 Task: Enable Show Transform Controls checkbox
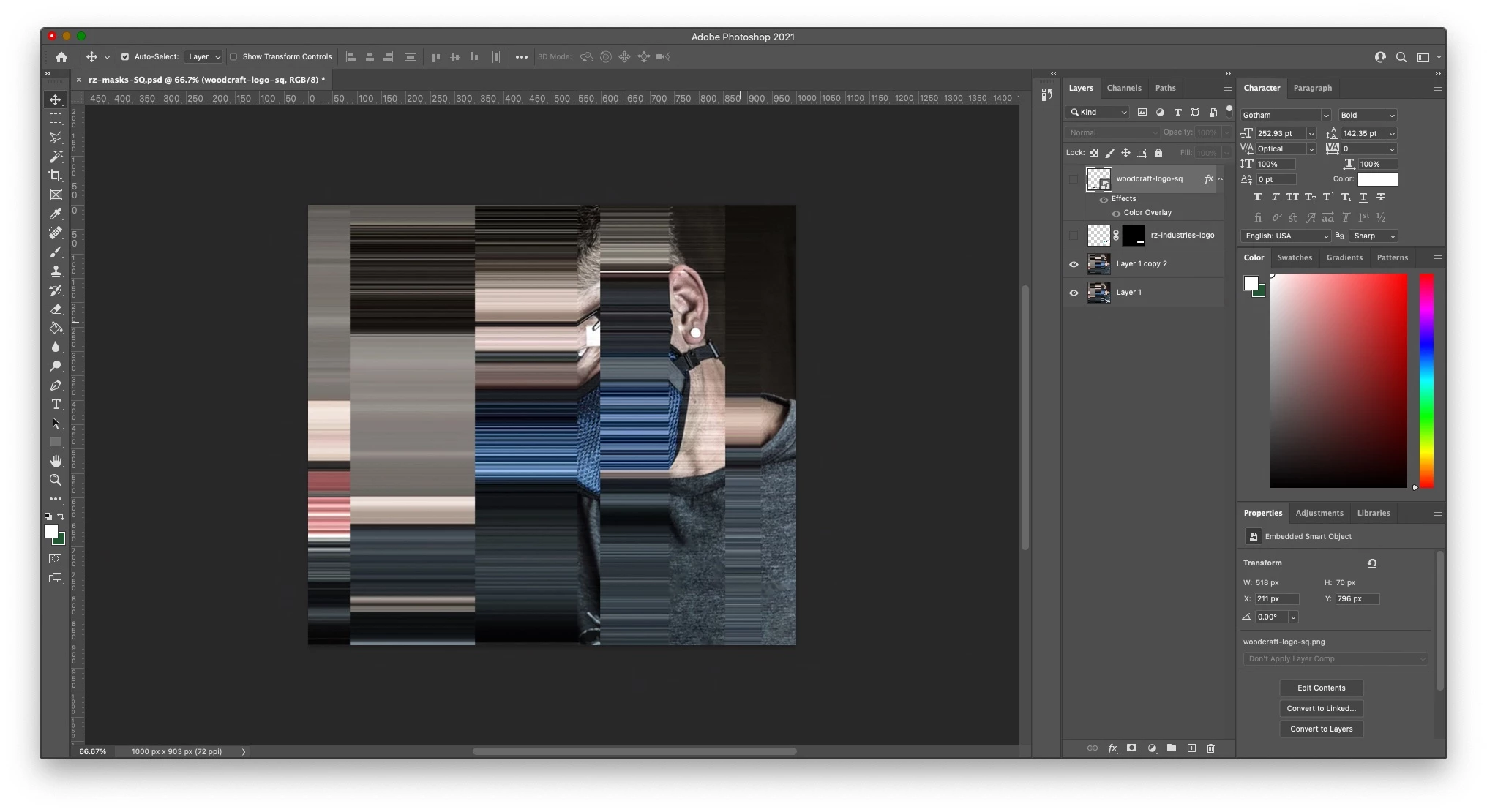click(233, 57)
